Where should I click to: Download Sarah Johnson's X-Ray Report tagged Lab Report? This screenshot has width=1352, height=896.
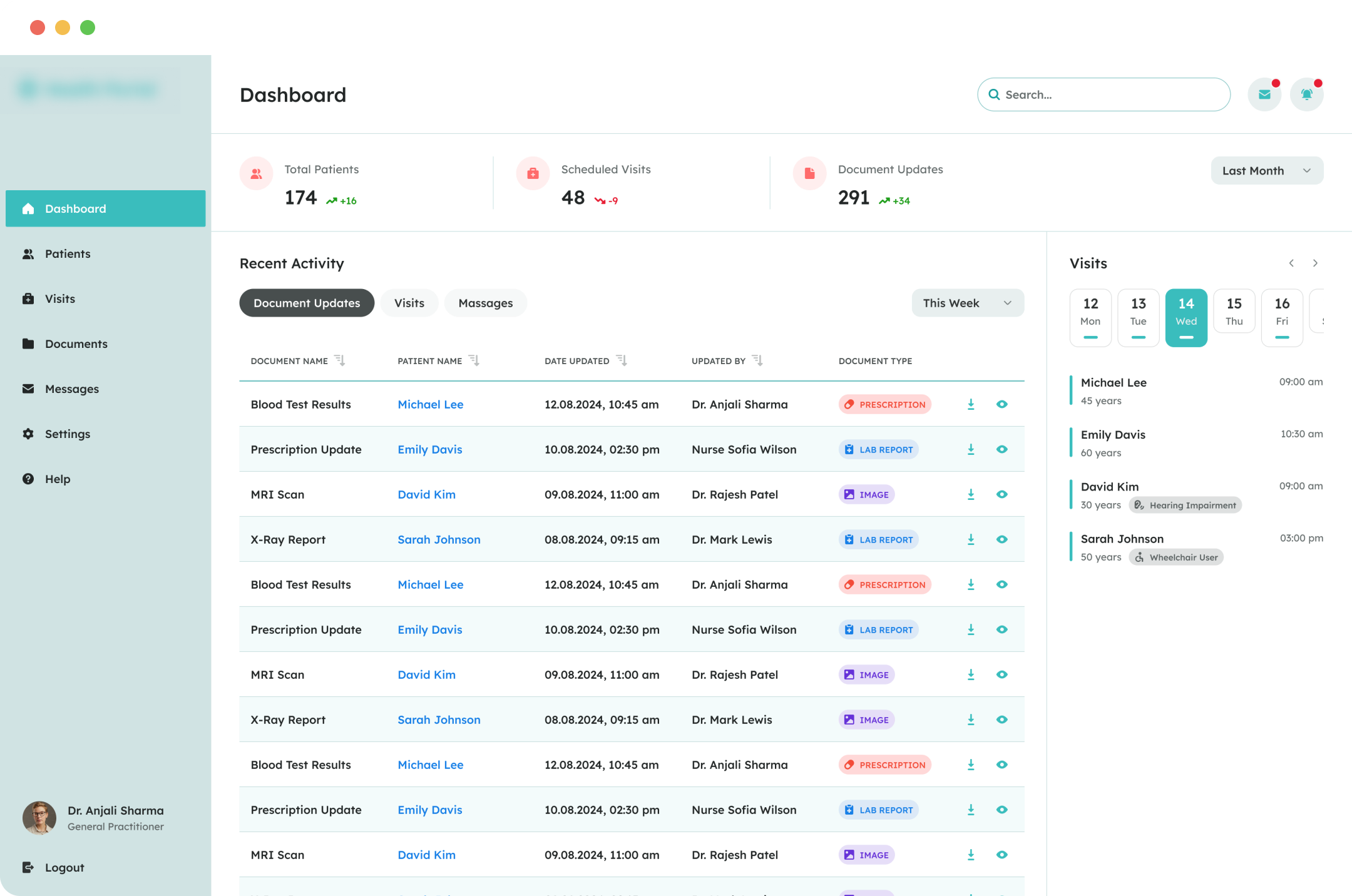coord(971,539)
